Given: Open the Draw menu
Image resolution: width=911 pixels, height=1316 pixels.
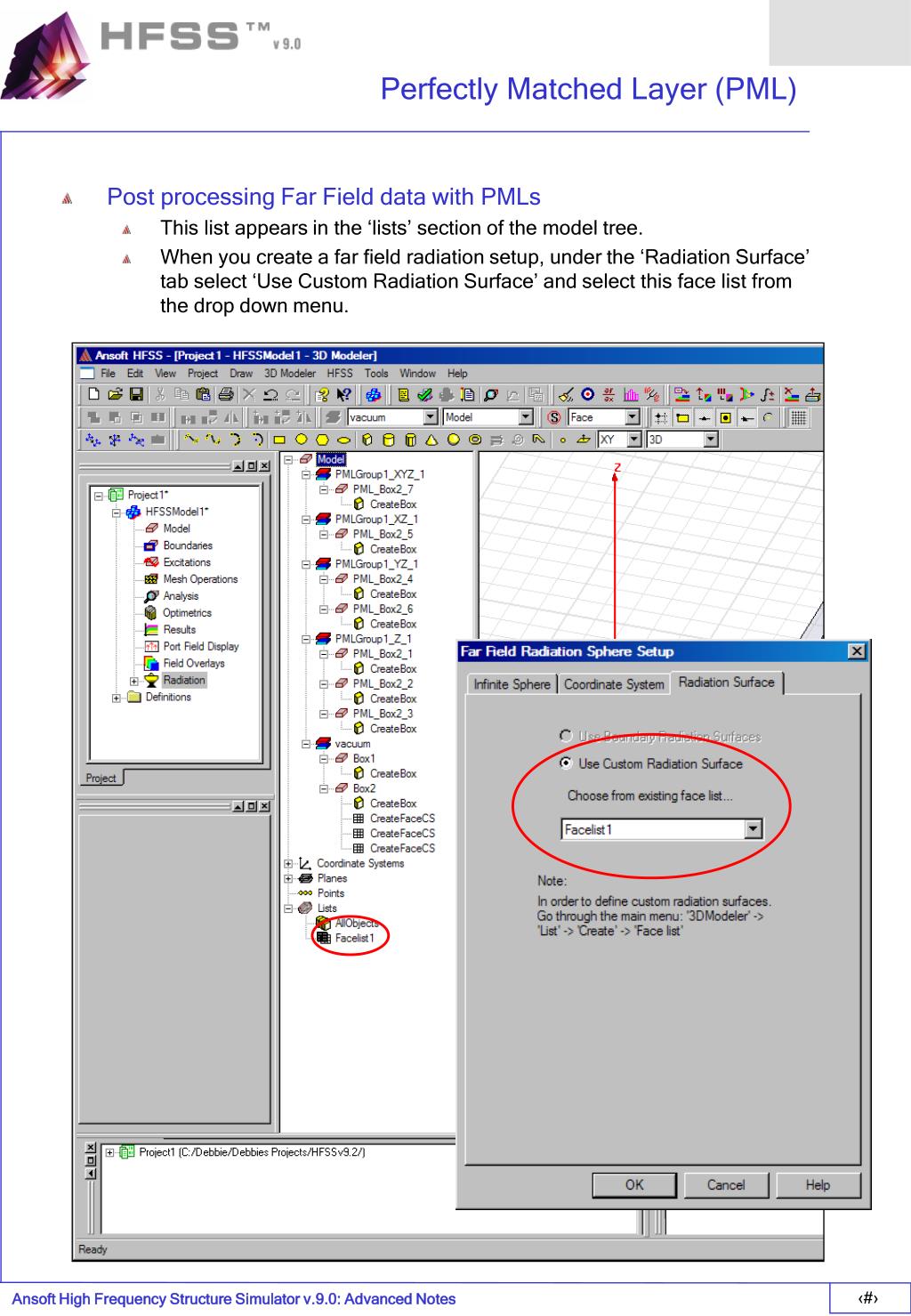Looking at the screenshot, I should [x=241, y=374].
